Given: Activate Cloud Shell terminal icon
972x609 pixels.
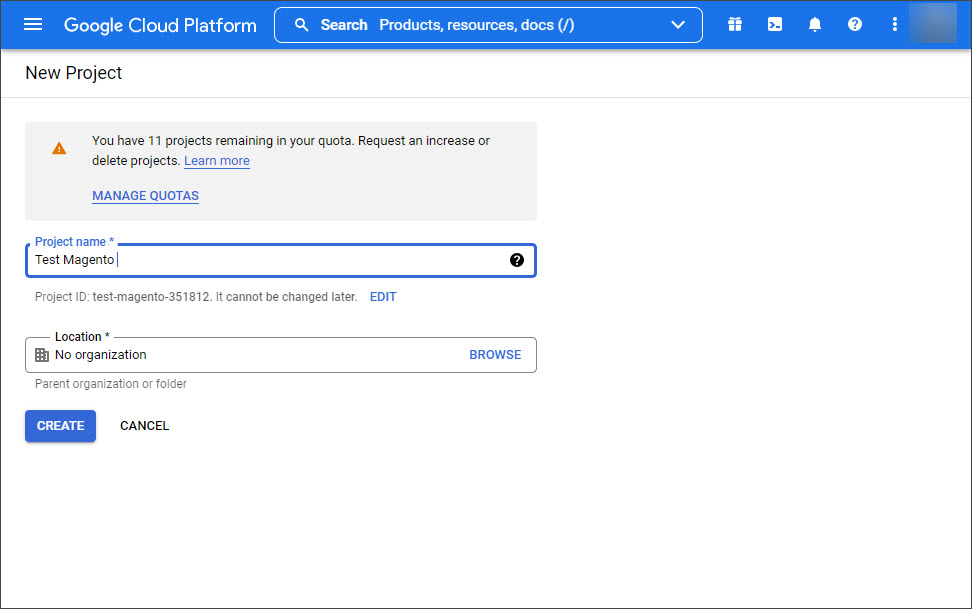Looking at the screenshot, I should 775,24.
